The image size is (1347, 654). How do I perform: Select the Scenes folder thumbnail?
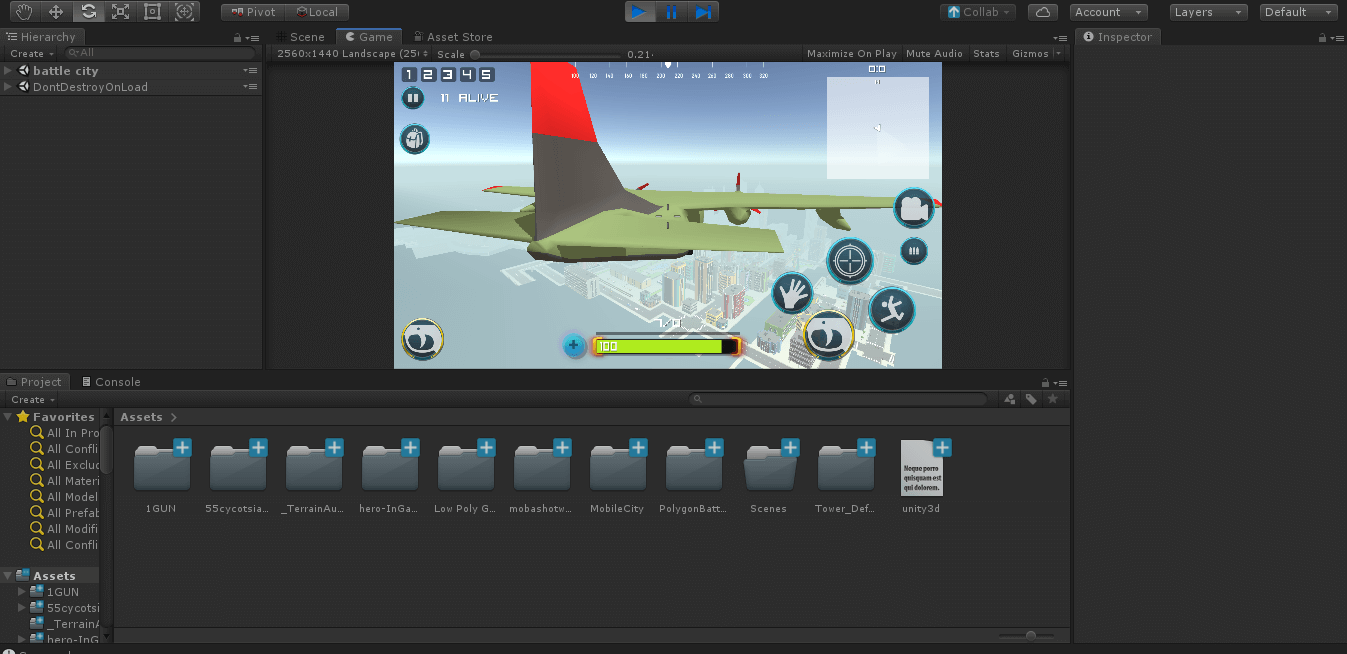(769, 468)
